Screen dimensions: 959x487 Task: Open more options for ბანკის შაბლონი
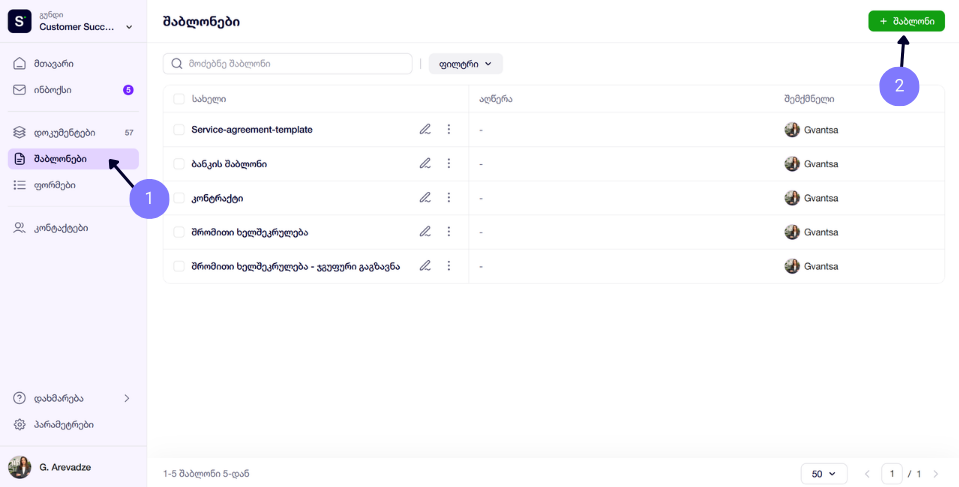[x=449, y=163]
